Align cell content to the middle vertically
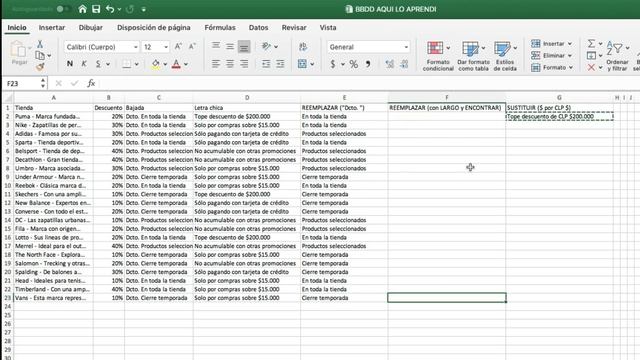Screen dimensions: 640x360 pos(230,46)
